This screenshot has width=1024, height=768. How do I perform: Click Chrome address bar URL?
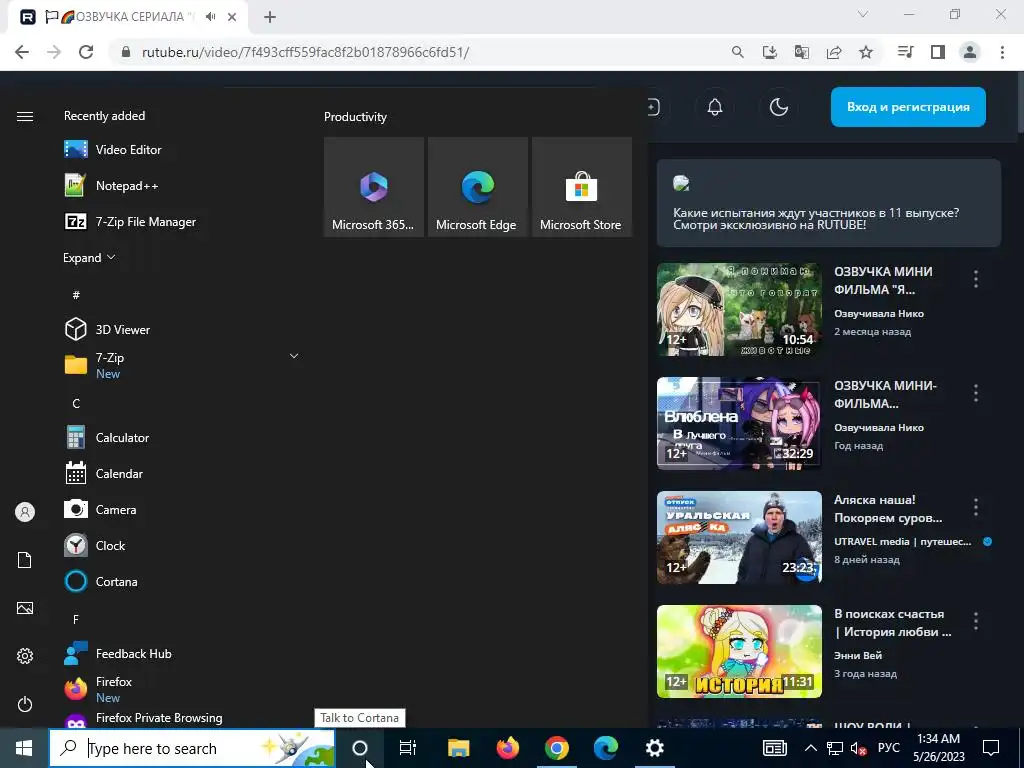click(306, 52)
